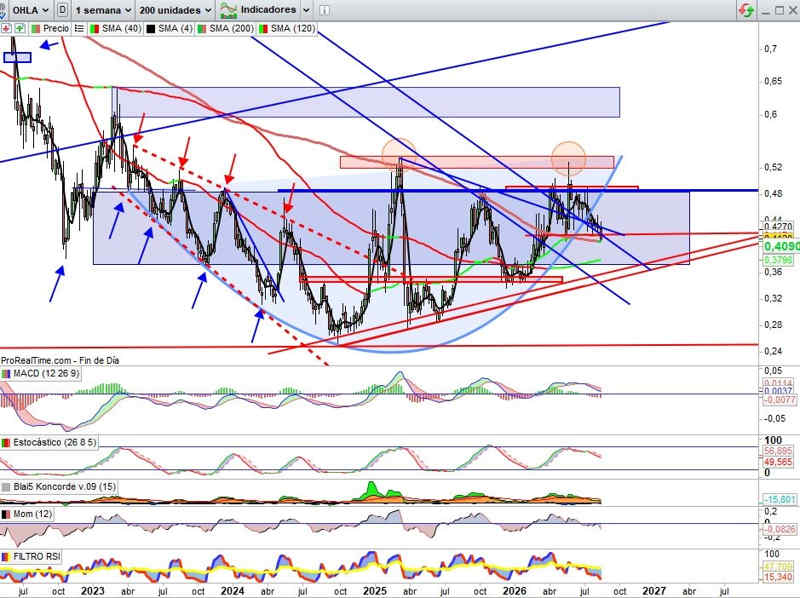800x598 pixels.
Task: Click the 2025 year label on time axis
Action: pos(374,591)
